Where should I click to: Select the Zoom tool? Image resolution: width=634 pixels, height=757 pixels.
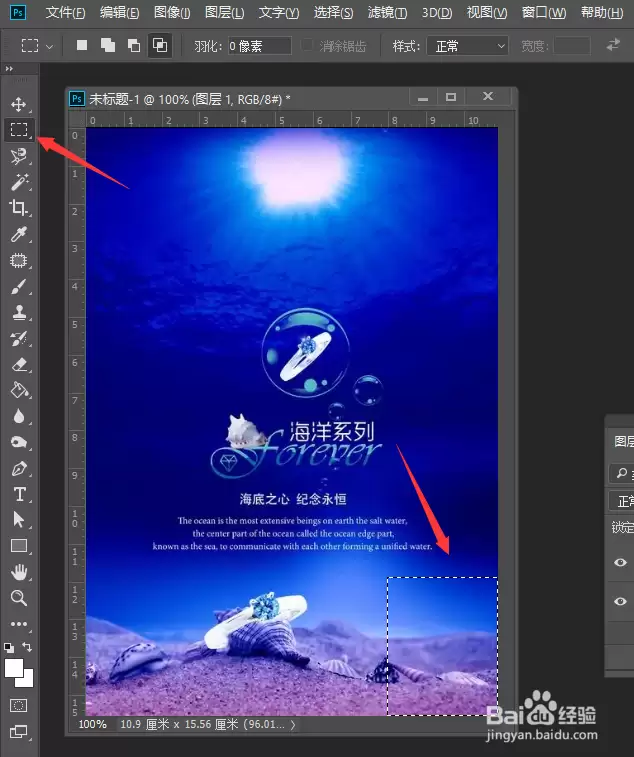click(x=19, y=598)
